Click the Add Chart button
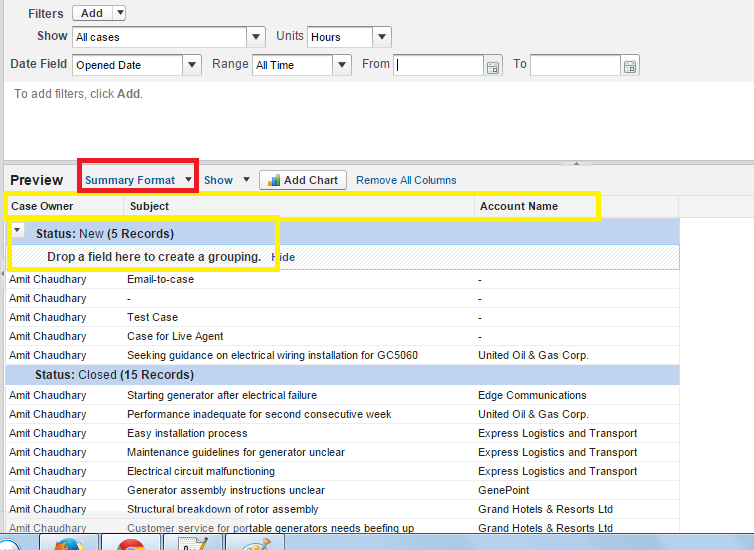Image resolution: width=754 pixels, height=550 pixels. click(x=303, y=180)
